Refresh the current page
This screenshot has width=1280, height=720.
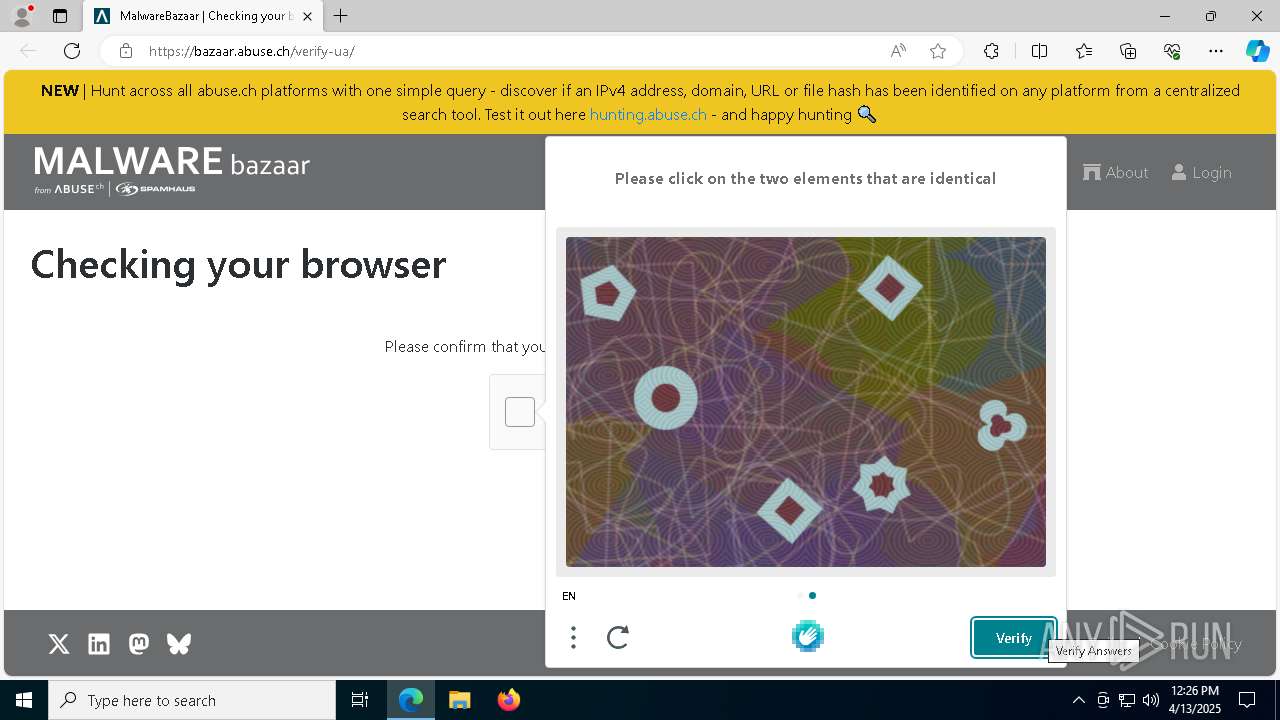click(x=72, y=51)
